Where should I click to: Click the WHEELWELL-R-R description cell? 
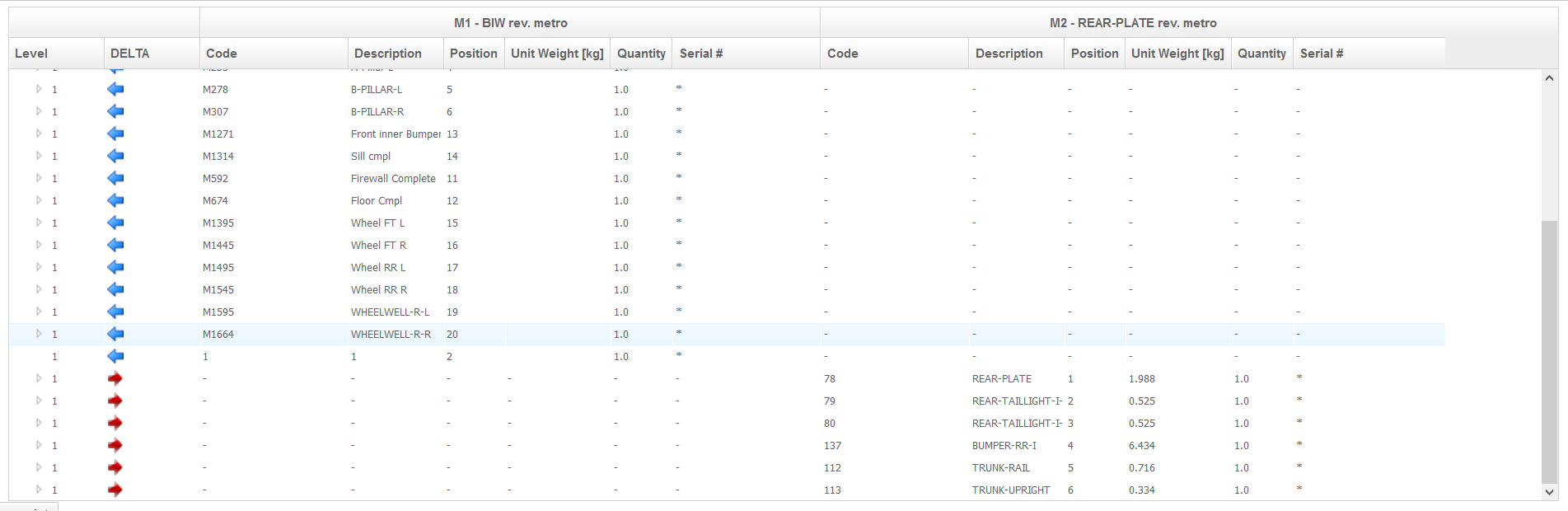pyautogui.click(x=396, y=334)
